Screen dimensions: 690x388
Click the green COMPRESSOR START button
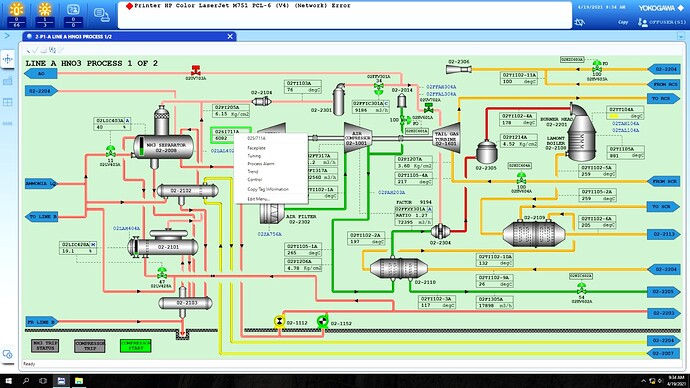[136, 345]
